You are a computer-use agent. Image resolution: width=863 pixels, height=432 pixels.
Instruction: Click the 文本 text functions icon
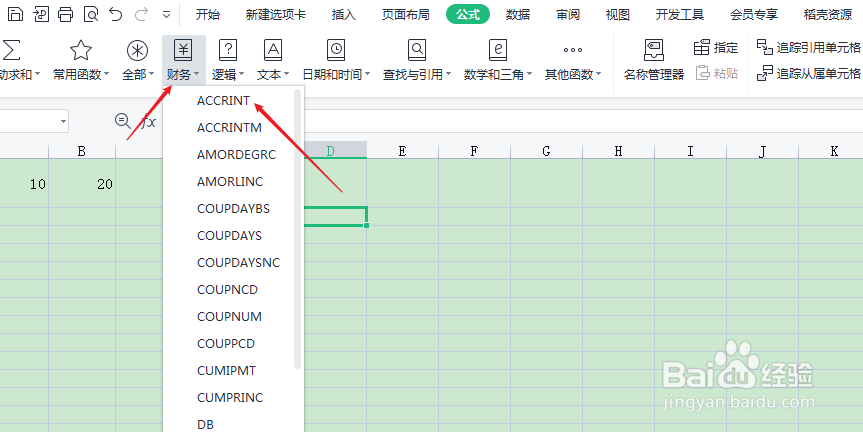coord(273,50)
